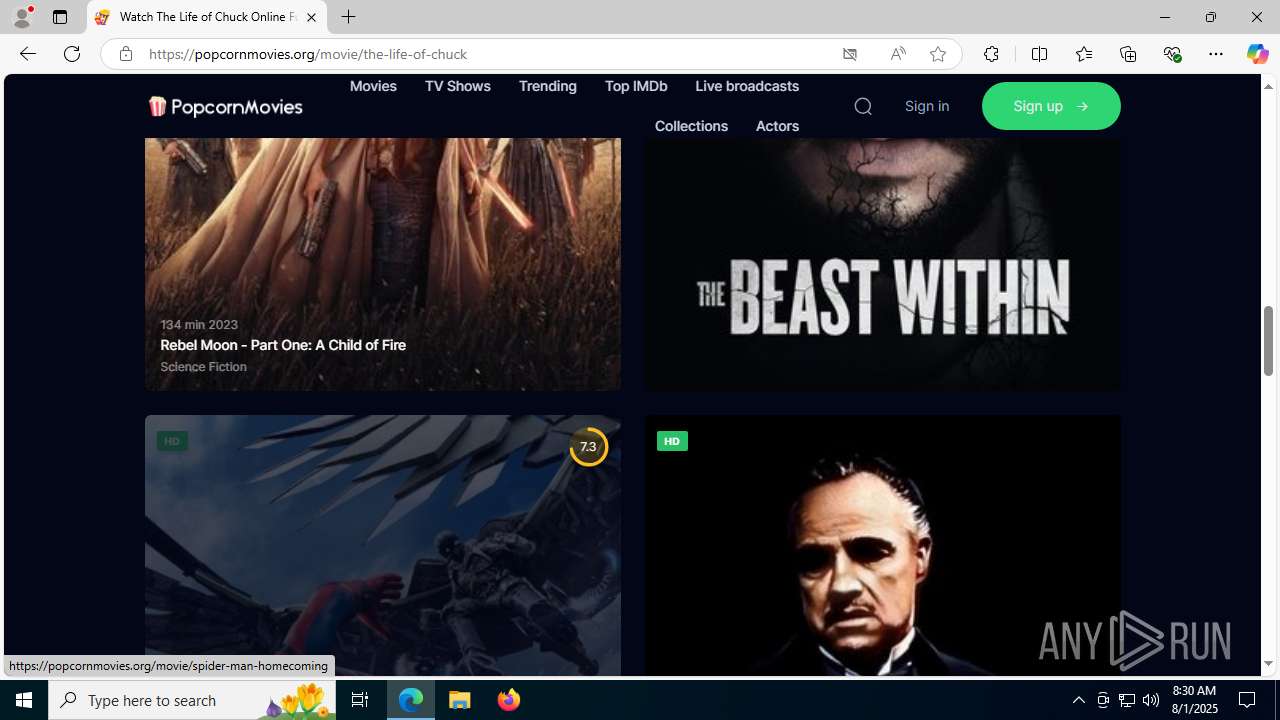Open Top IMDb menu item
The height and width of the screenshot is (720, 1280).
coord(636,86)
